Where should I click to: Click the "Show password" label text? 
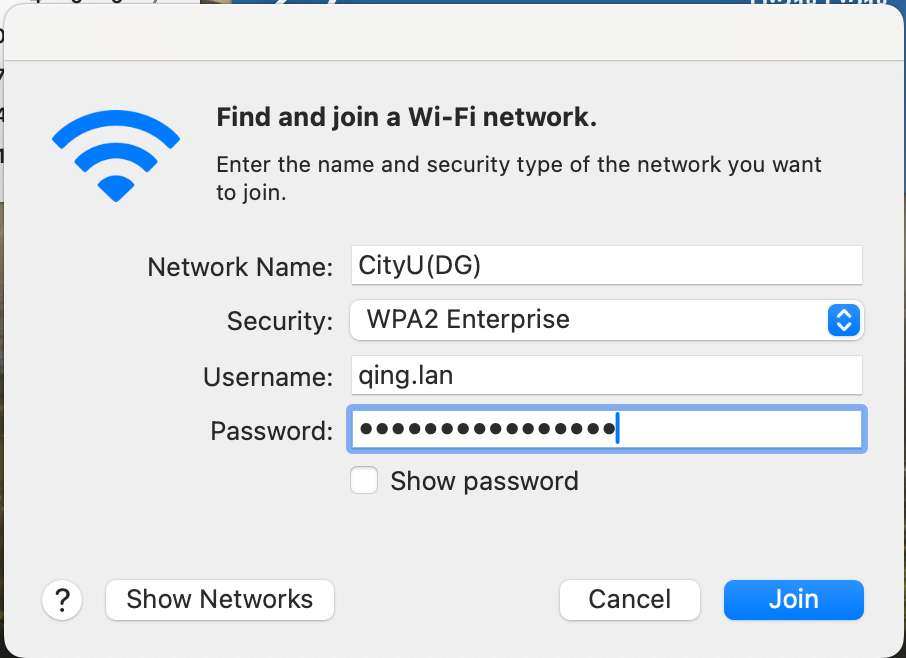pos(484,481)
